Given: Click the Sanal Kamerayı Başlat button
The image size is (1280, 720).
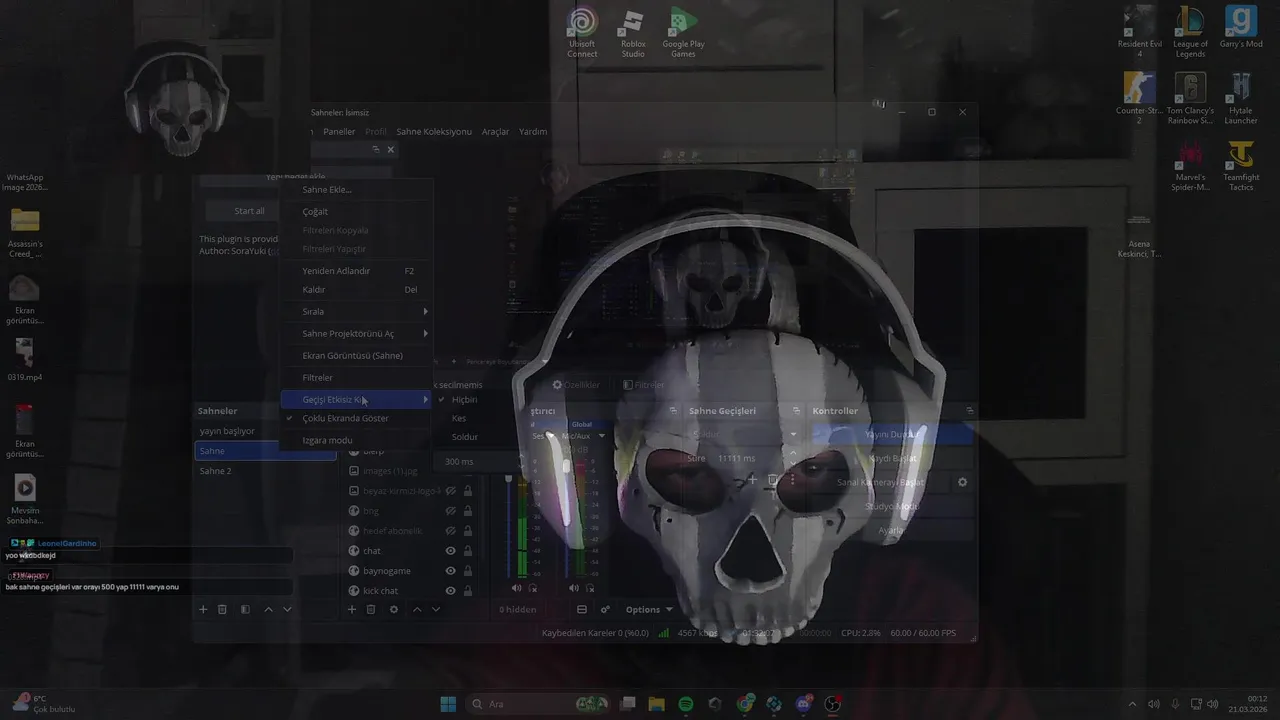Looking at the screenshot, I should [x=882, y=482].
